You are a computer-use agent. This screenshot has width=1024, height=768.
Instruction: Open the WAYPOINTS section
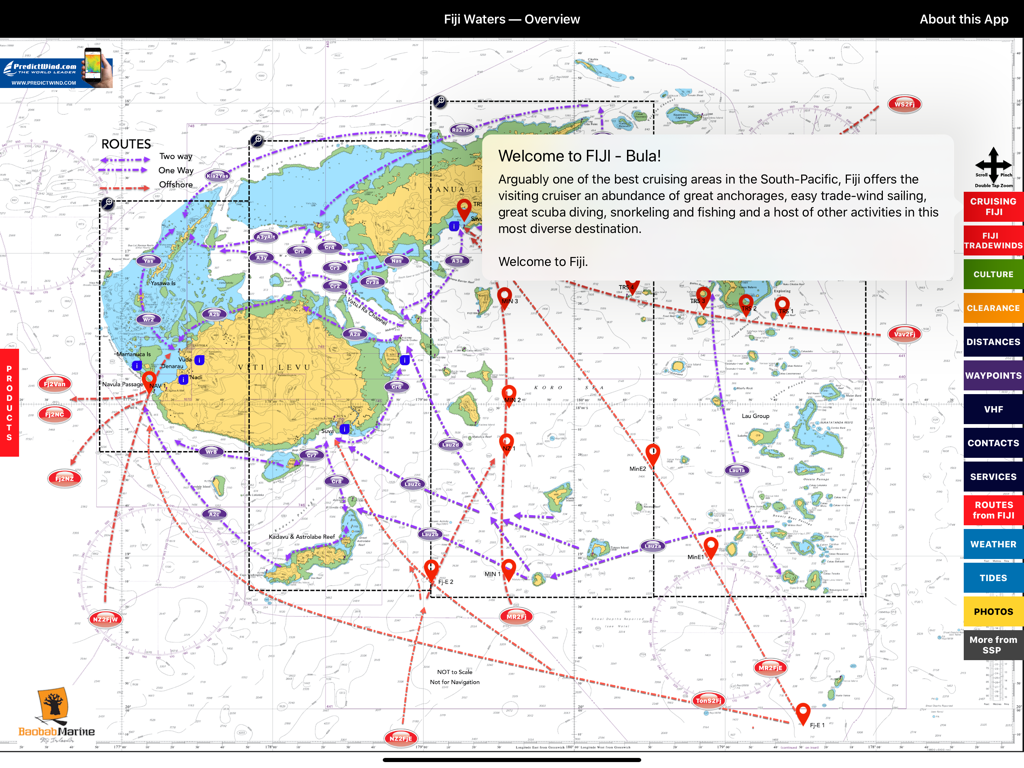point(992,375)
